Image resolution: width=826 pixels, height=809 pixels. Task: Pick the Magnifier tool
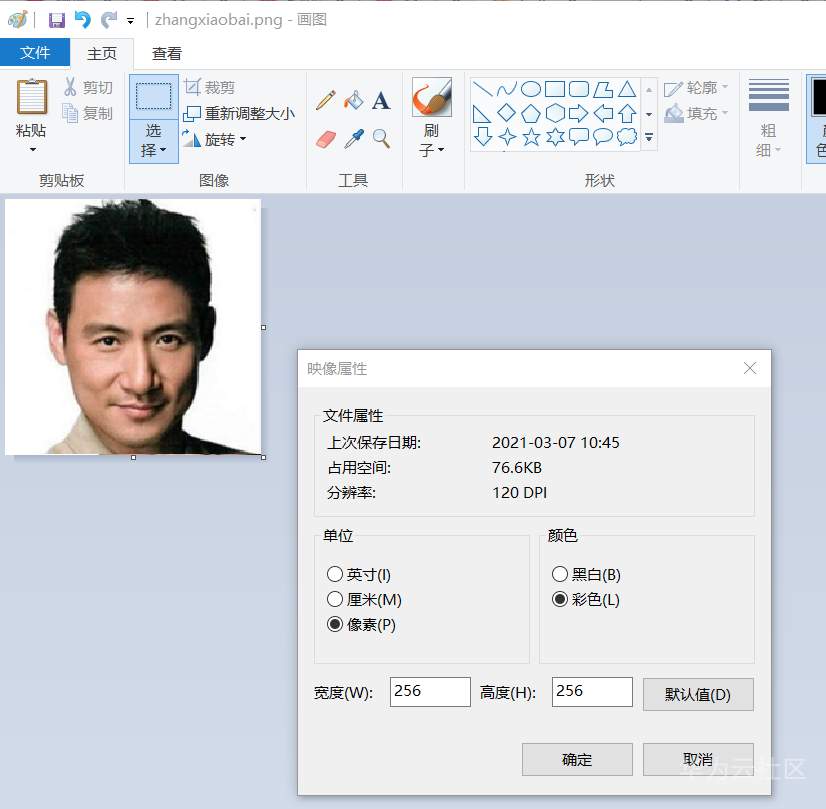point(380,137)
